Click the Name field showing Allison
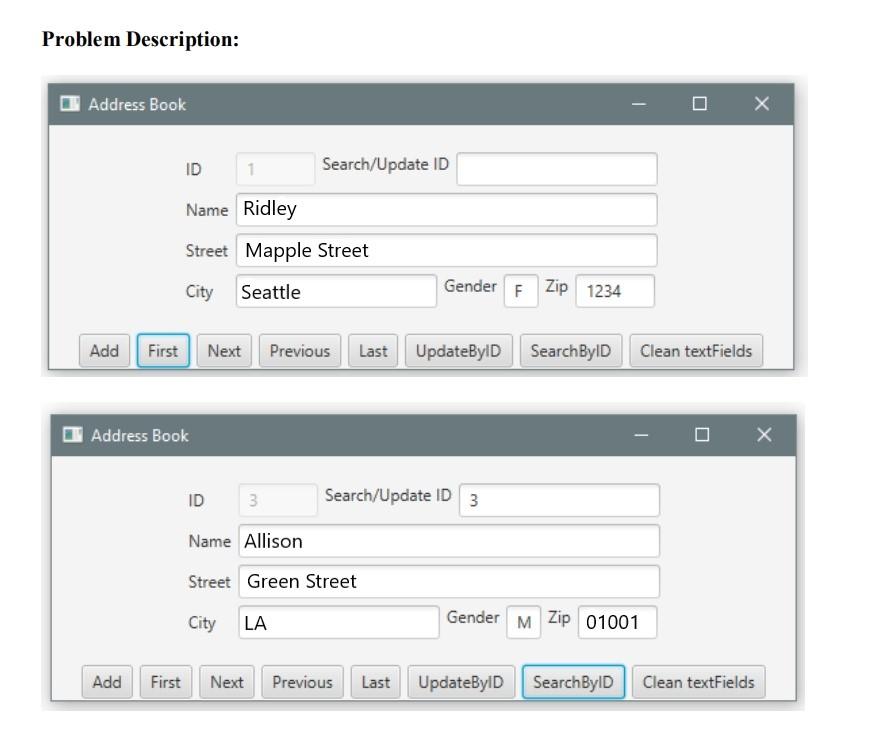 coord(447,541)
